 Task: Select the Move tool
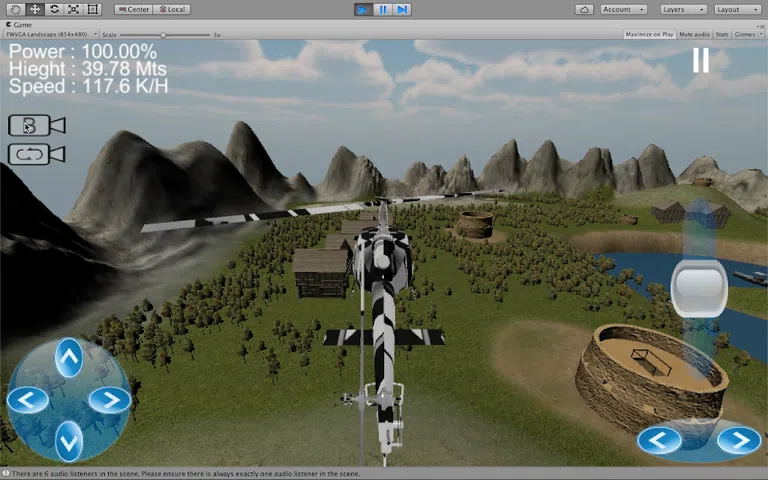[x=35, y=9]
